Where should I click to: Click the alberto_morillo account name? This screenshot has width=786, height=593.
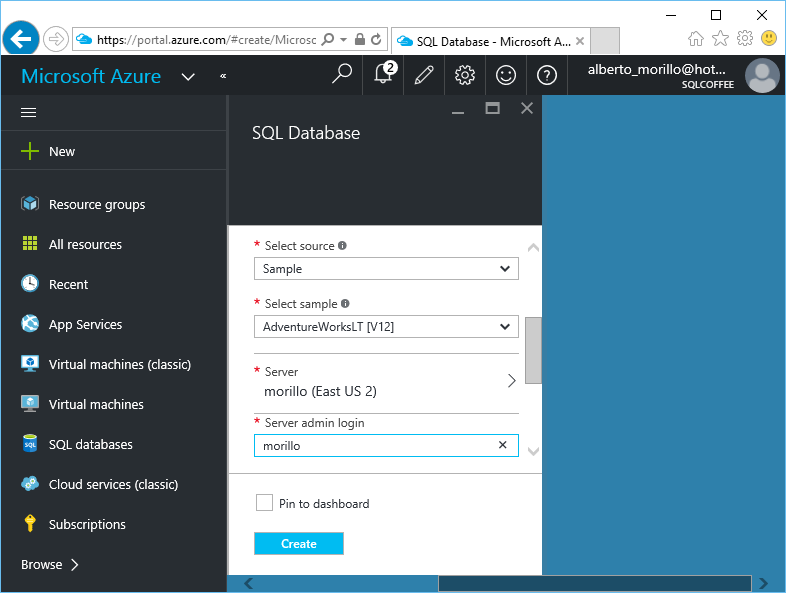[x=656, y=69]
